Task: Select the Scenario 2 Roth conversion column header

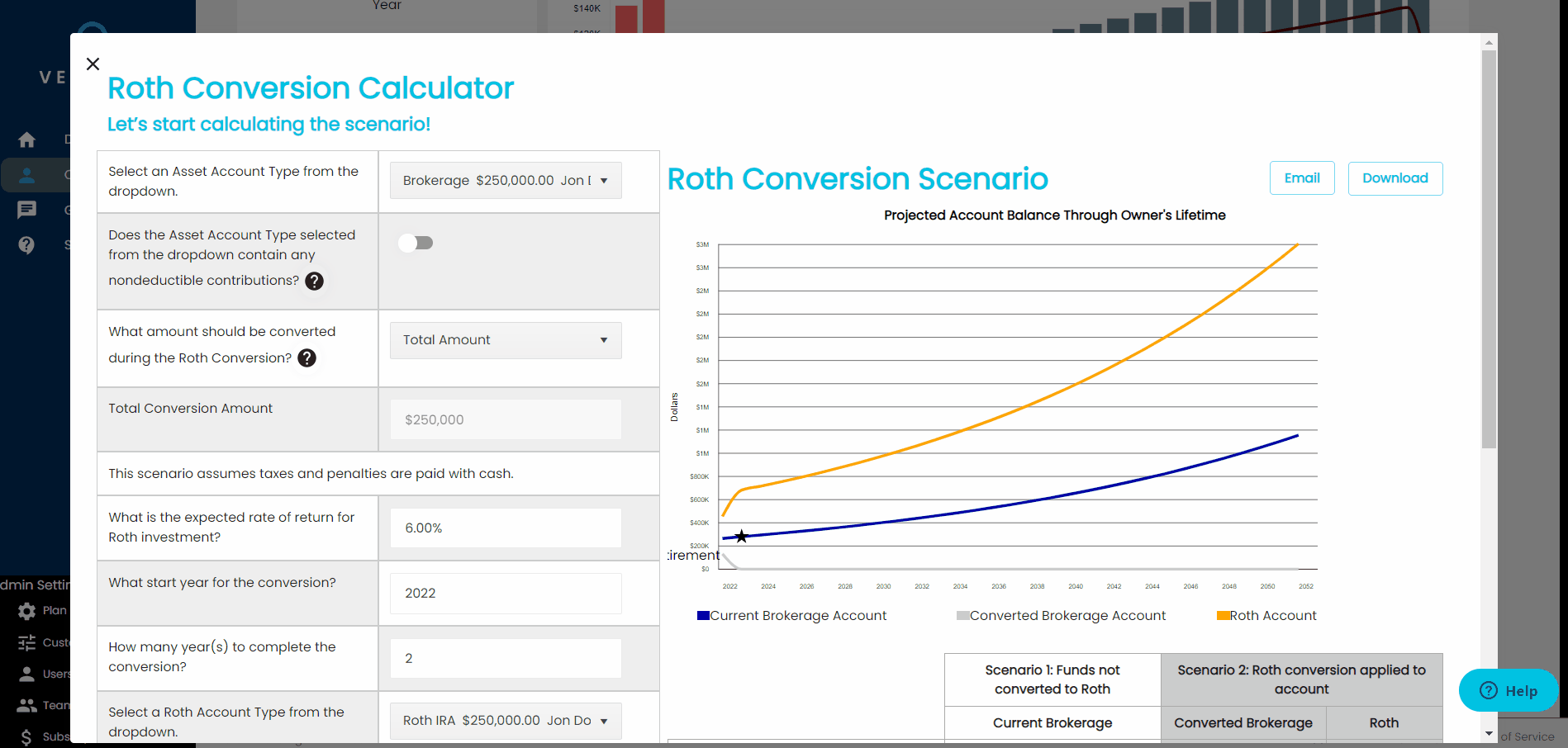Action: tap(1302, 679)
